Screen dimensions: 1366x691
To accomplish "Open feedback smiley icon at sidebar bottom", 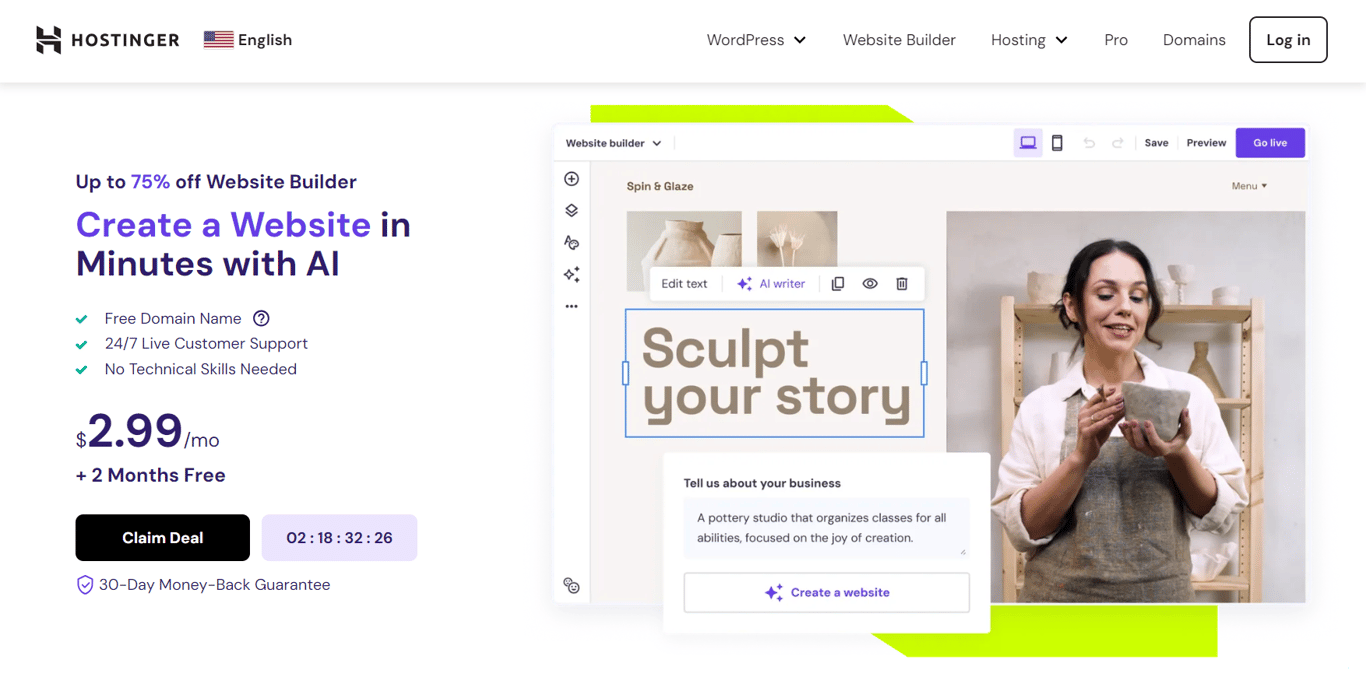I will coord(571,586).
